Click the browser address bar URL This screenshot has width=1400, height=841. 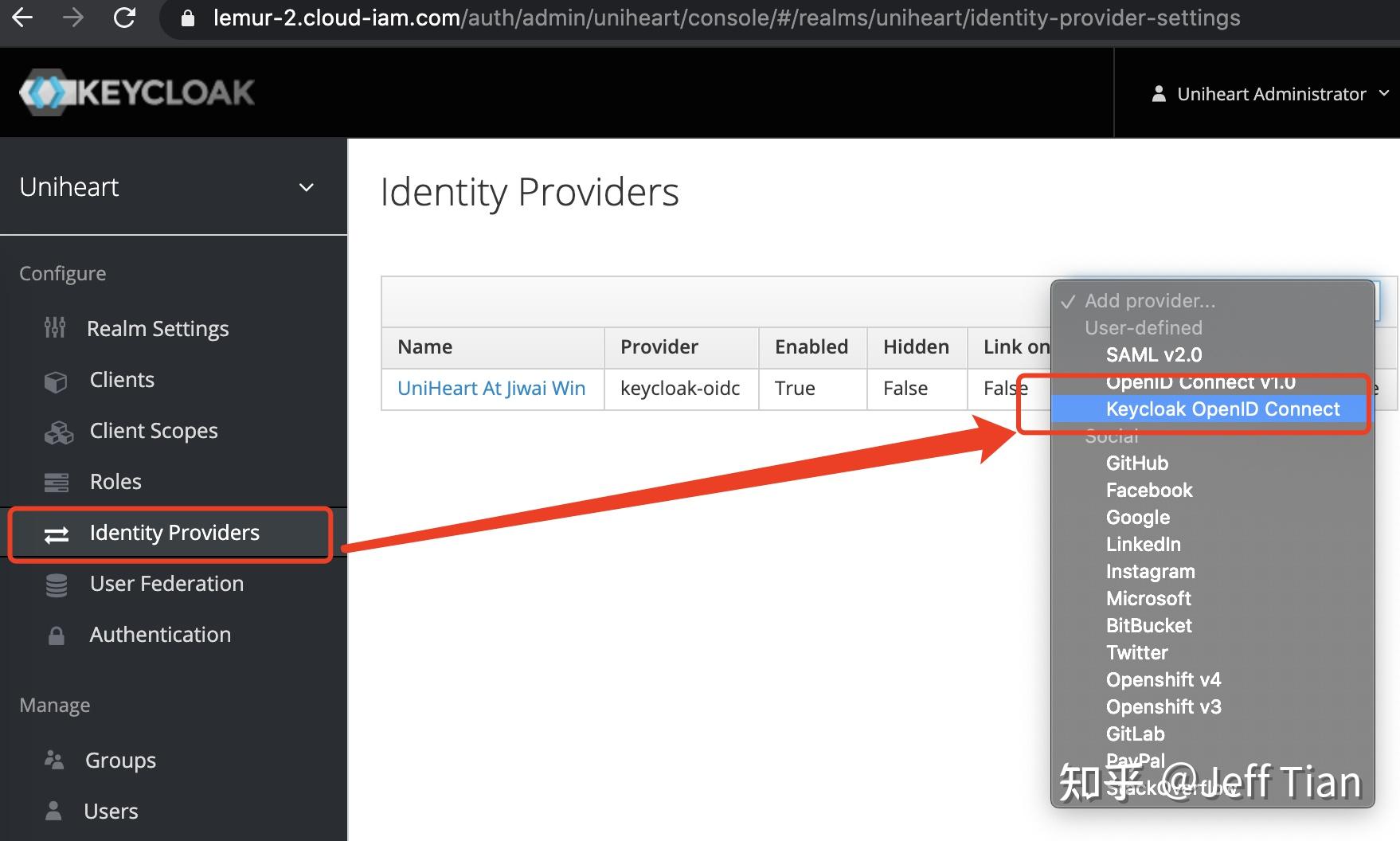click(726, 18)
